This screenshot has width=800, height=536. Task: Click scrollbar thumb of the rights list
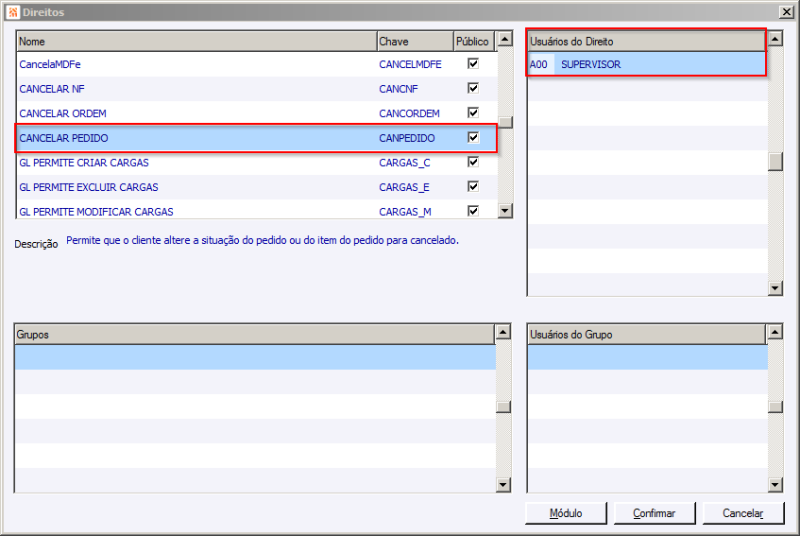pos(505,122)
